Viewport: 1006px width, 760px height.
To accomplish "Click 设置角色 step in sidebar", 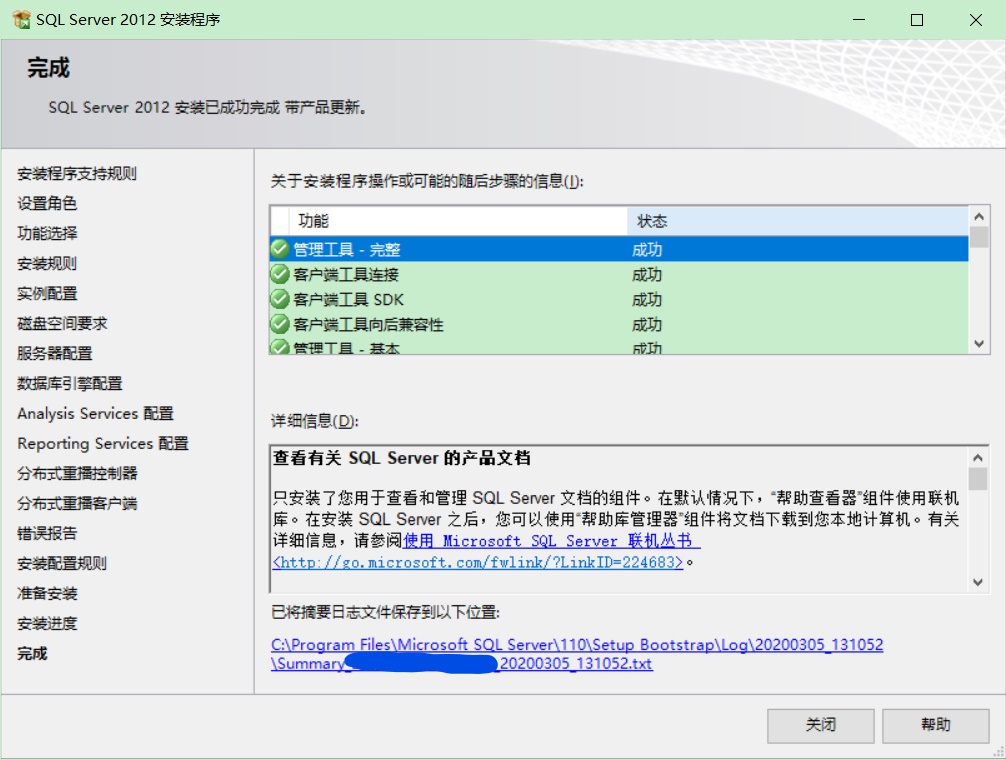I will pyautogui.click(x=47, y=203).
